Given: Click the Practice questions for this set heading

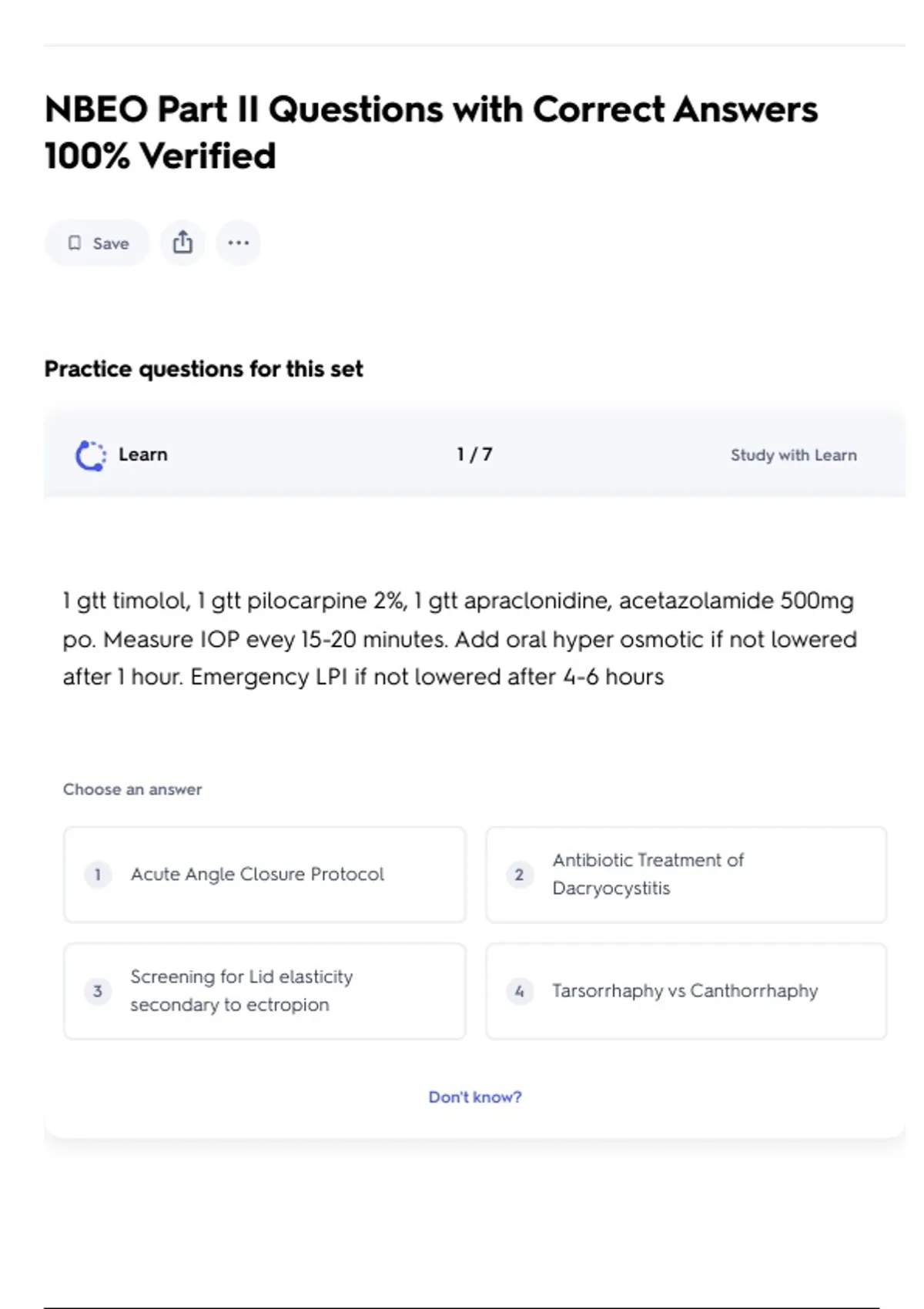Looking at the screenshot, I should pyautogui.click(x=203, y=369).
